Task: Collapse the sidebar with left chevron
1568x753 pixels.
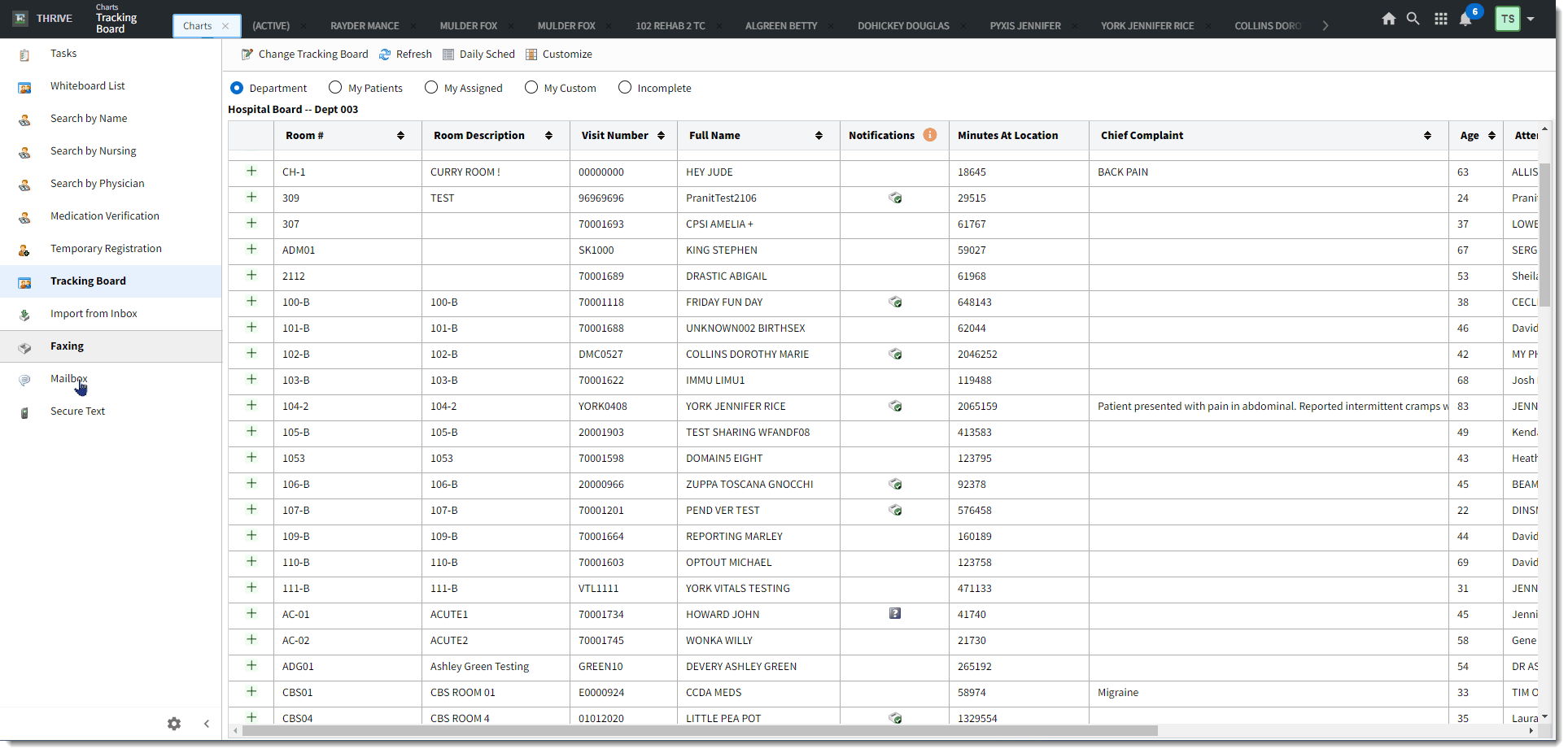Action: 207,724
